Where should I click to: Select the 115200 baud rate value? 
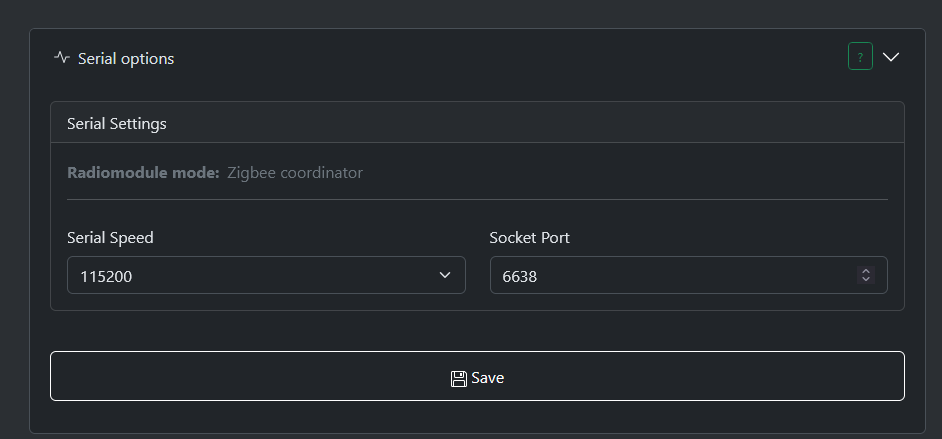[106, 276]
